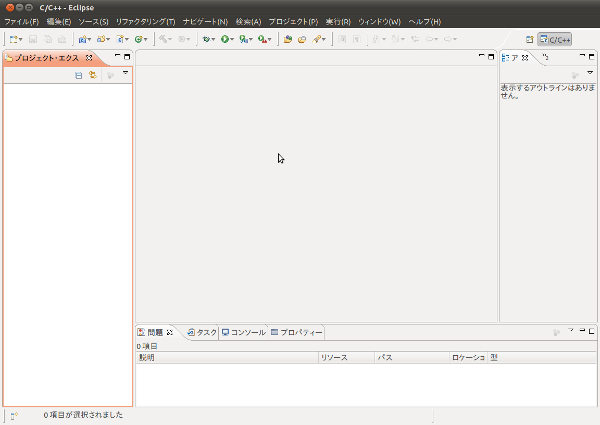Viewport: 600px width, 425px height.
Task: Click the Open Perspective icon
Action: pyautogui.click(x=530, y=39)
